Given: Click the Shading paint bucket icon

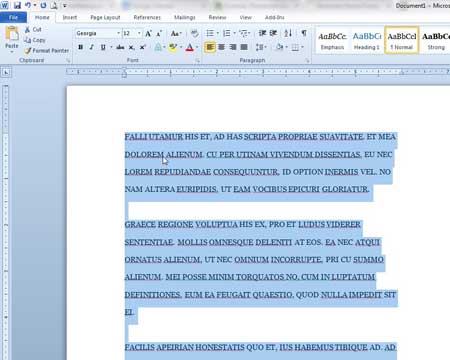Looking at the screenshot, I should 279,47.
